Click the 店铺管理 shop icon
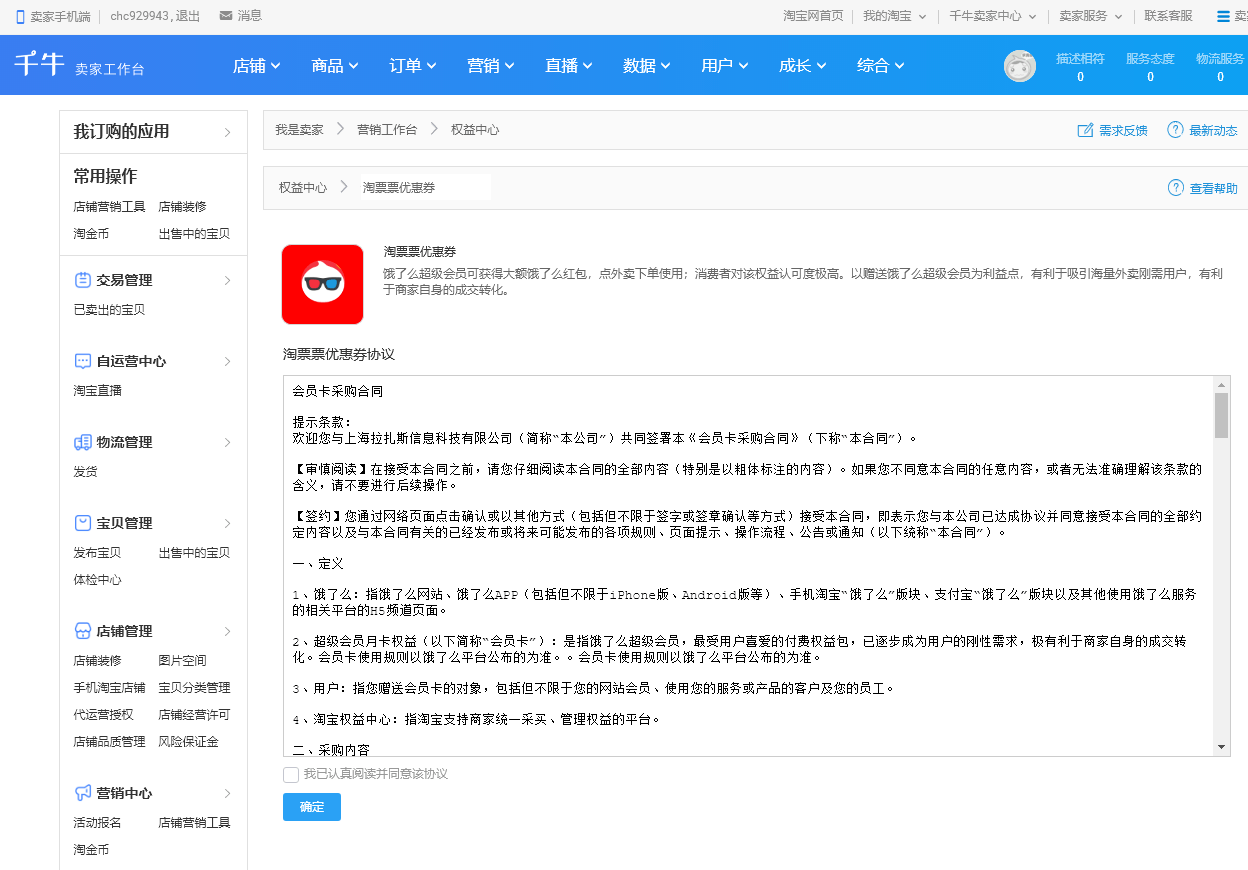The image size is (1248, 870). [83, 631]
